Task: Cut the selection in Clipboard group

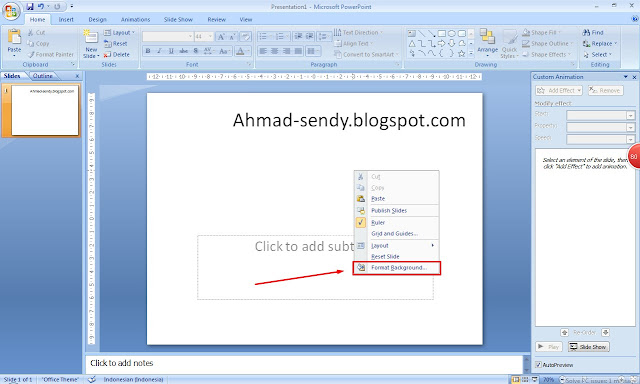Action: (x=36, y=33)
